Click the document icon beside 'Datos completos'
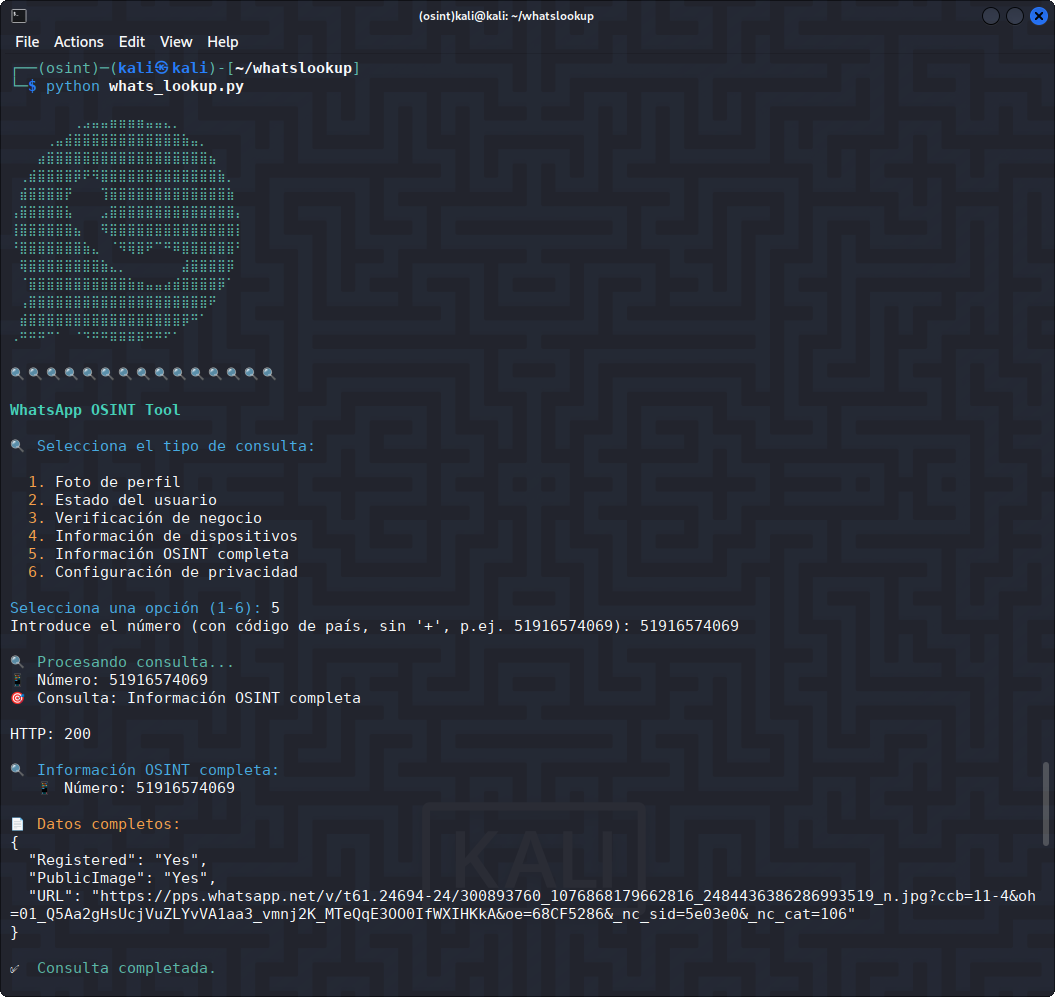Screen dimensions: 1055x997 (17, 824)
